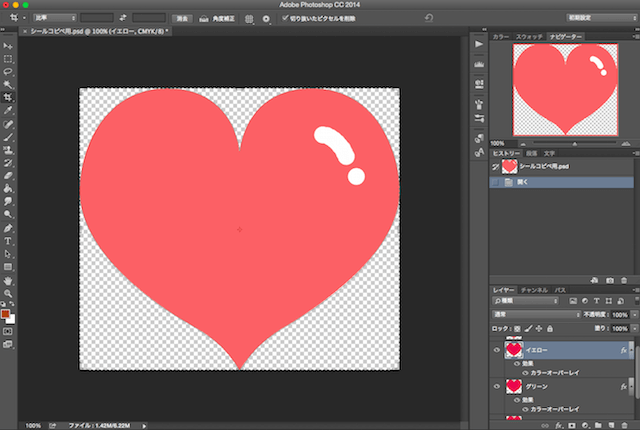Toggle lock position
This screenshot has width=640, height=430.
click(539, 329)
